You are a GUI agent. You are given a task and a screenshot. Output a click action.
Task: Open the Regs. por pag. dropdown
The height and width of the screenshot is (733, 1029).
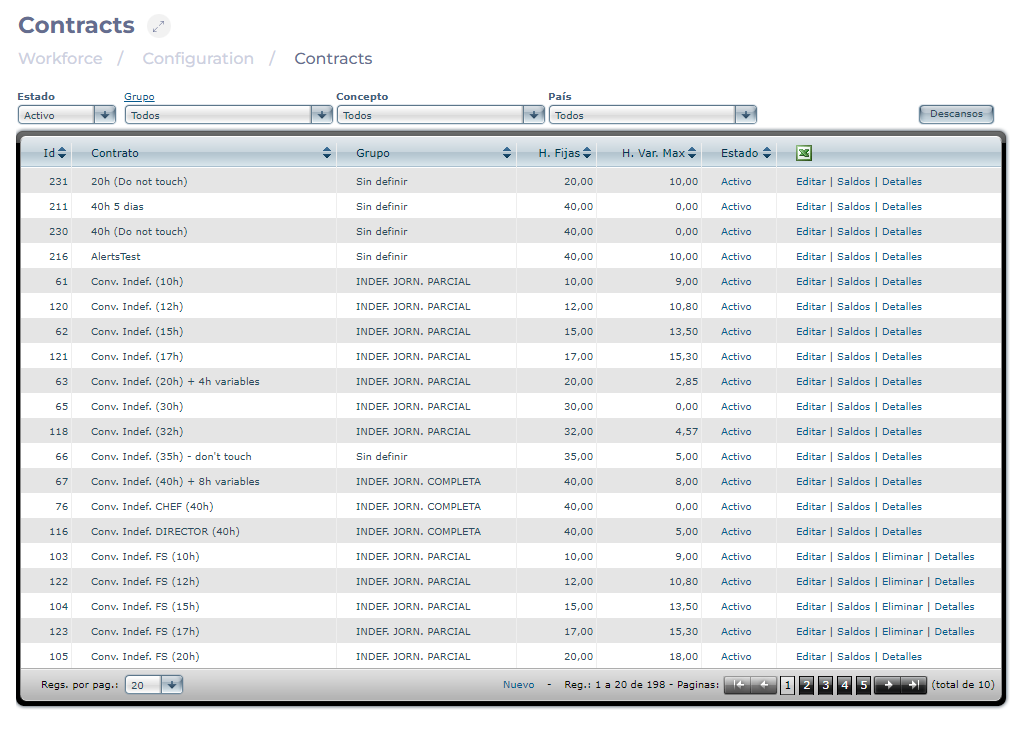pos(171,685)
